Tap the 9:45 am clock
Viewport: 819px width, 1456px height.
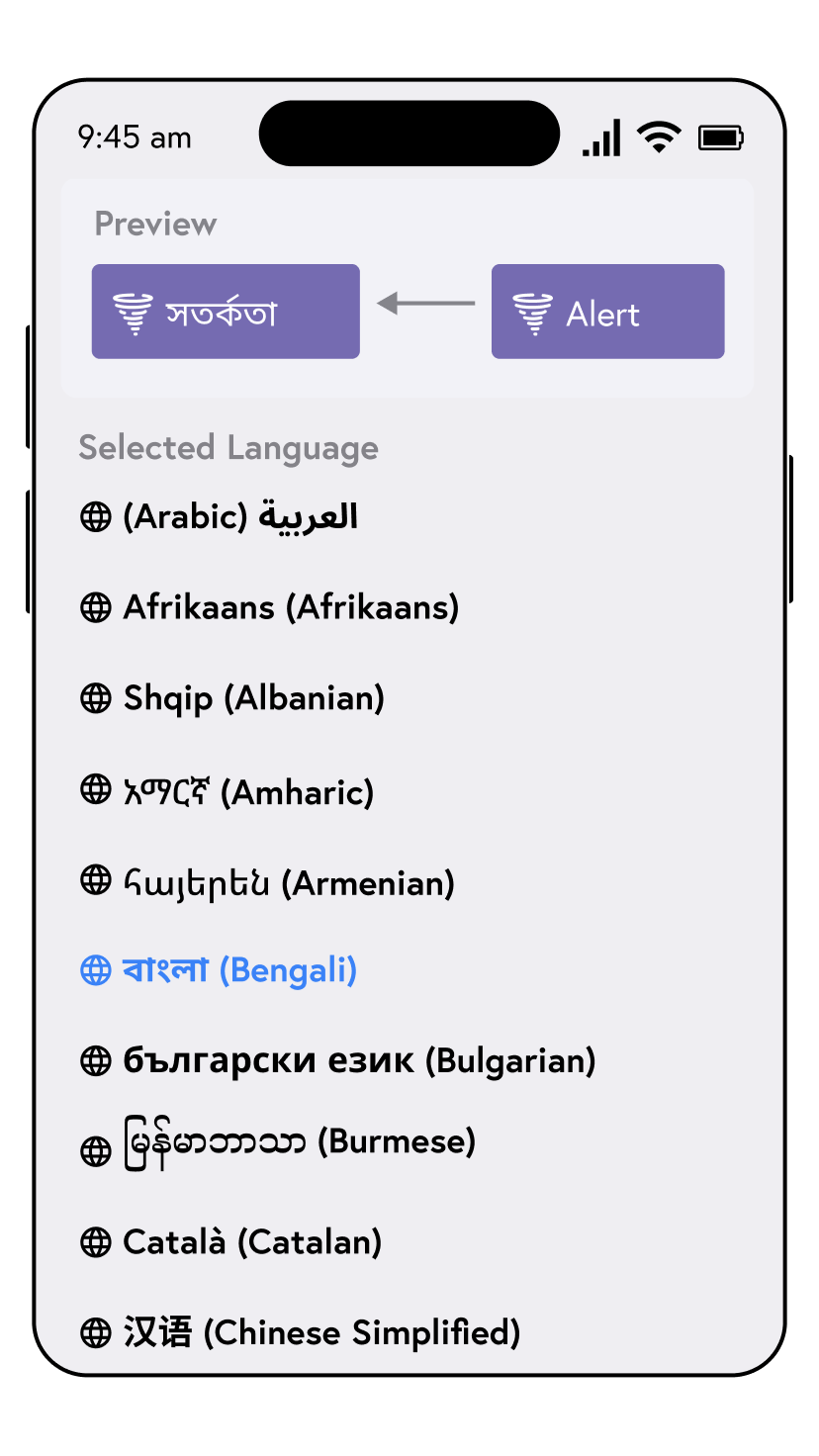[x=135, y=137]
